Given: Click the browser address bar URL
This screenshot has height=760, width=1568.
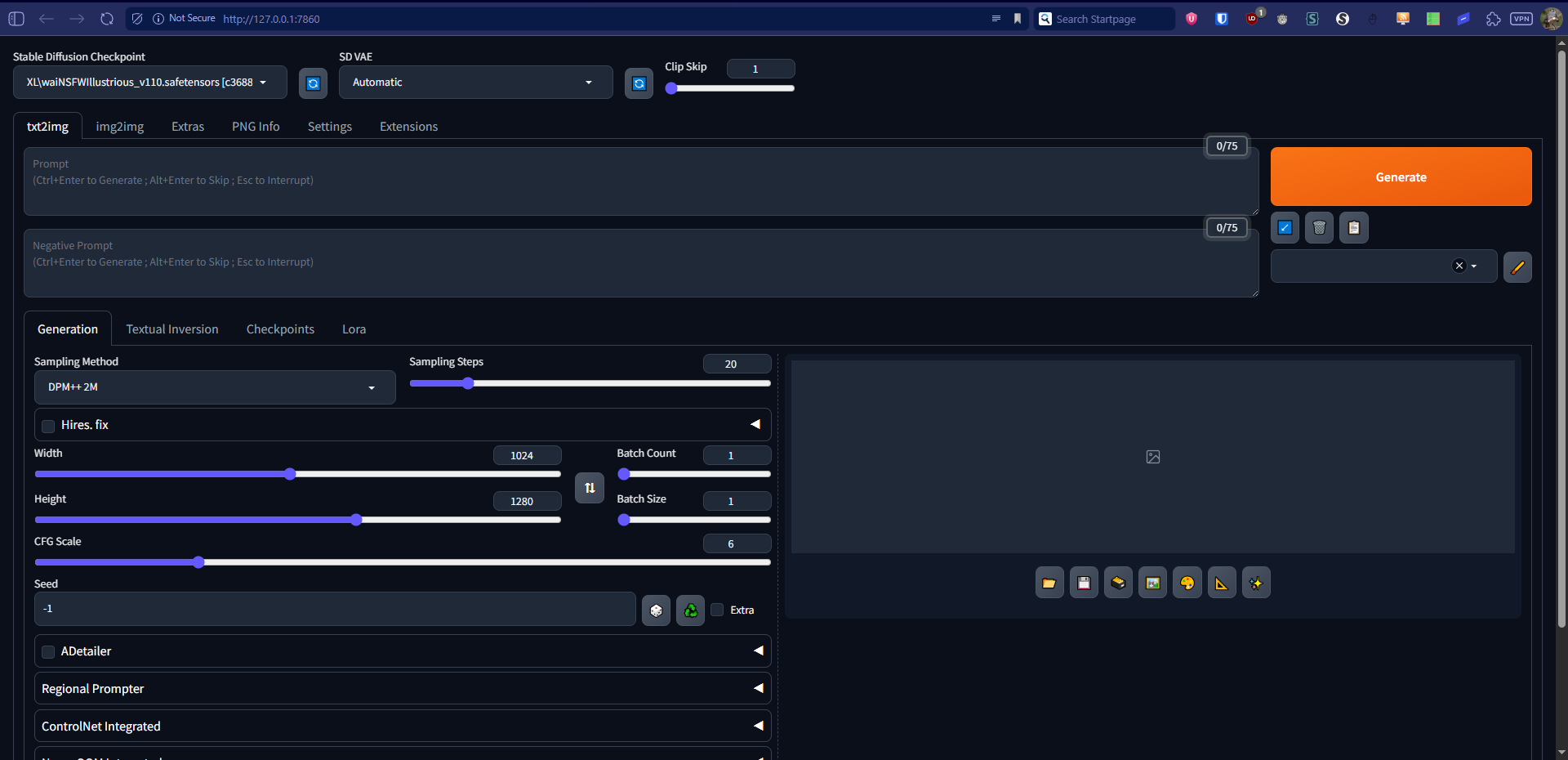Looking at the screenshot, I should [271, 19].
